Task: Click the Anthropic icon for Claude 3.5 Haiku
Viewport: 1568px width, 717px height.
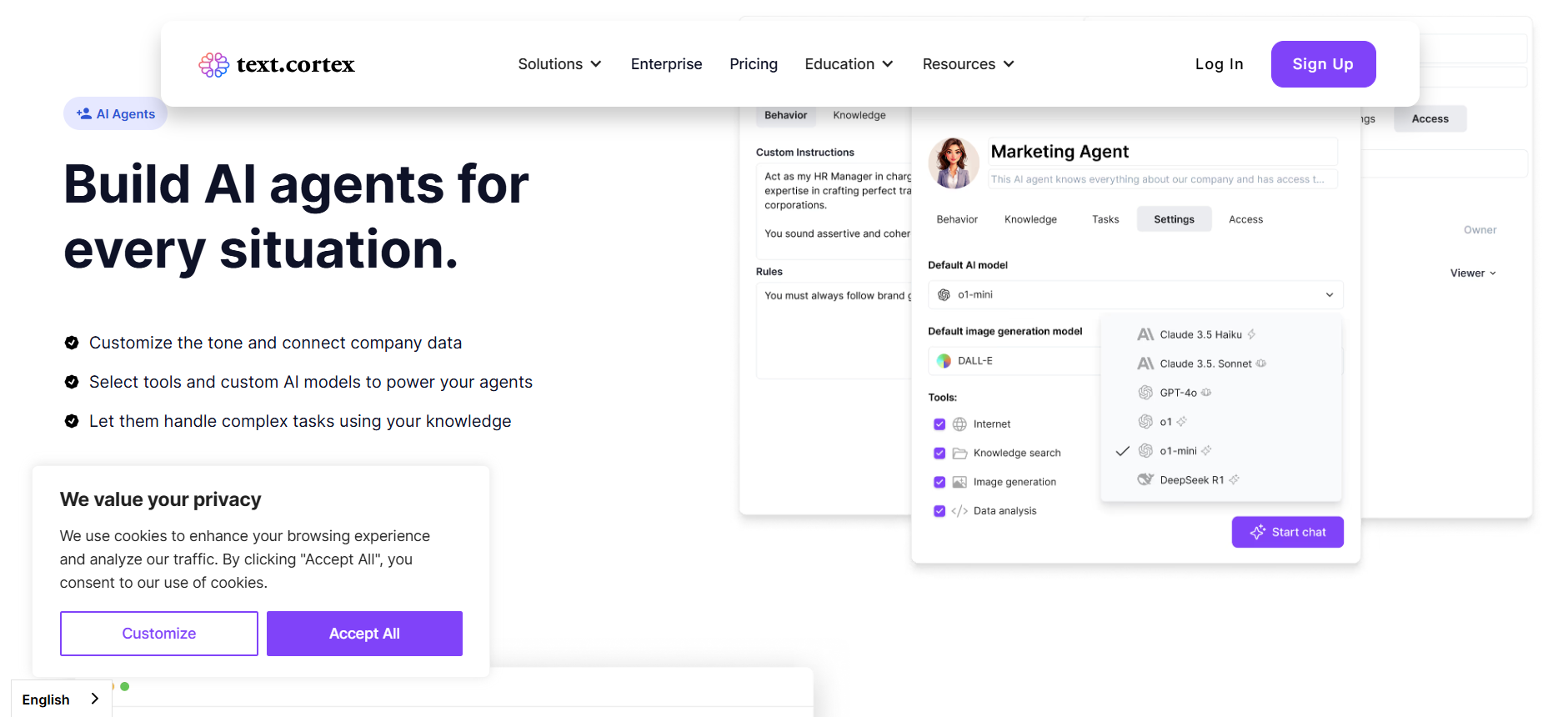Action: tap(1145, 334)
